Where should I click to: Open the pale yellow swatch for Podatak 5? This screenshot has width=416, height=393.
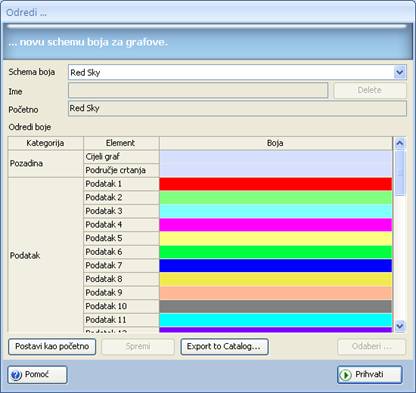click(x=276, y=238)
